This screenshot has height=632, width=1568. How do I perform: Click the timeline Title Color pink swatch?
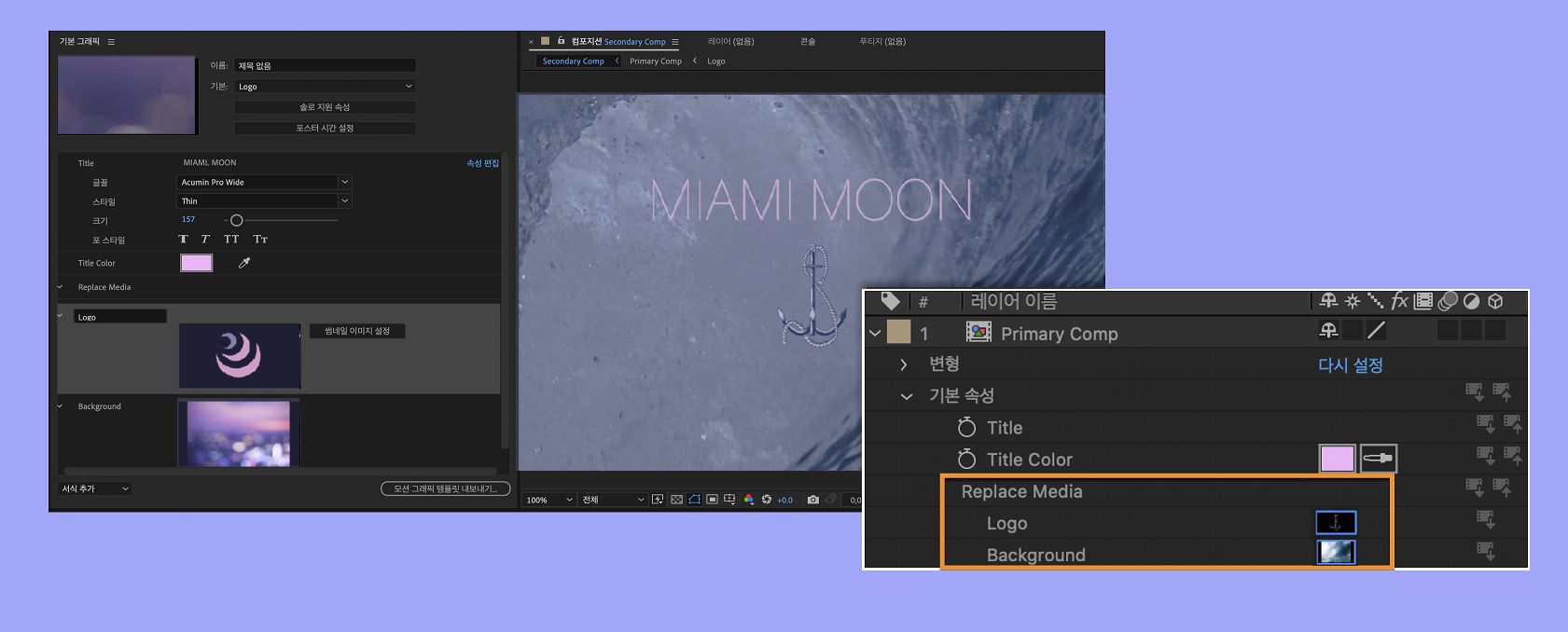pos(1337,459)
